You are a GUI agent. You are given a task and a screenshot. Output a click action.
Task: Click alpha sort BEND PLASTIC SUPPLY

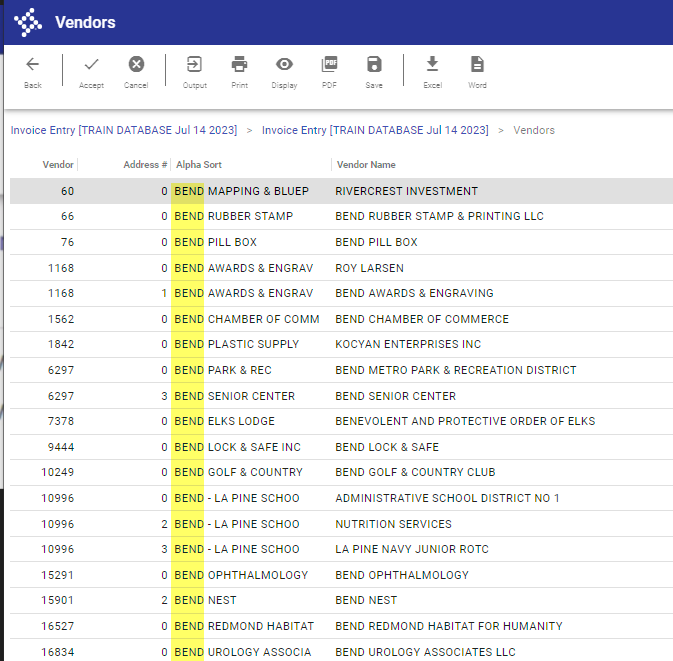click(236, 344)
